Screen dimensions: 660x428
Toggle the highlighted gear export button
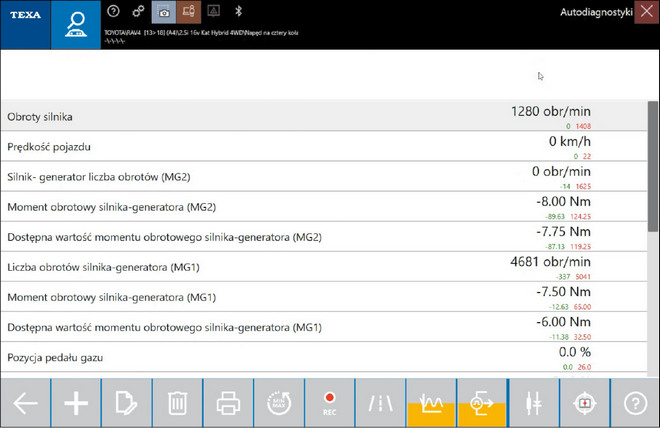[x=482, y=403]
